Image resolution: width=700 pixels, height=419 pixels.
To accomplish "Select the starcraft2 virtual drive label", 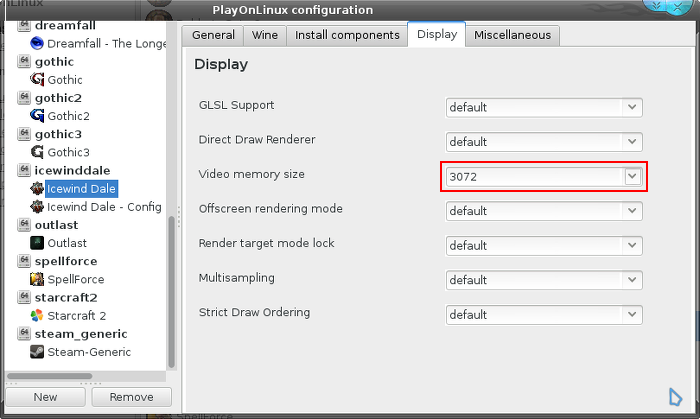I will point(66,298).
